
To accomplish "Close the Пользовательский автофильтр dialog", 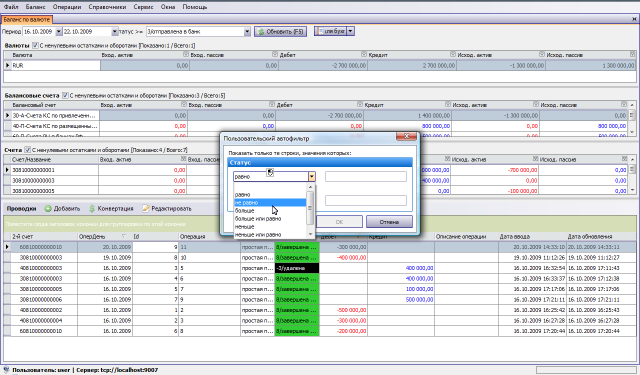I will tap(407, 137).
